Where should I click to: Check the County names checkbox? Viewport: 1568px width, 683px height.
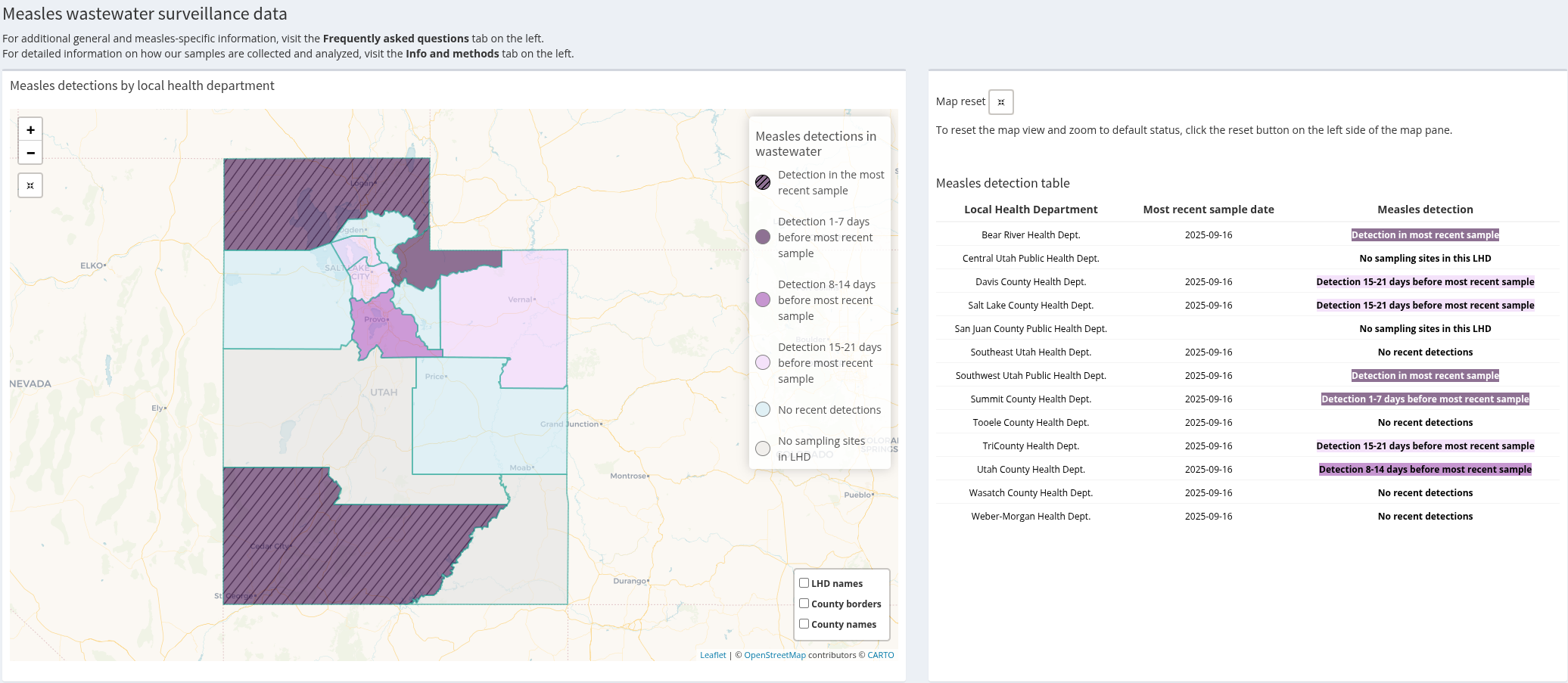pyautogui.click(x=804, y=624)
